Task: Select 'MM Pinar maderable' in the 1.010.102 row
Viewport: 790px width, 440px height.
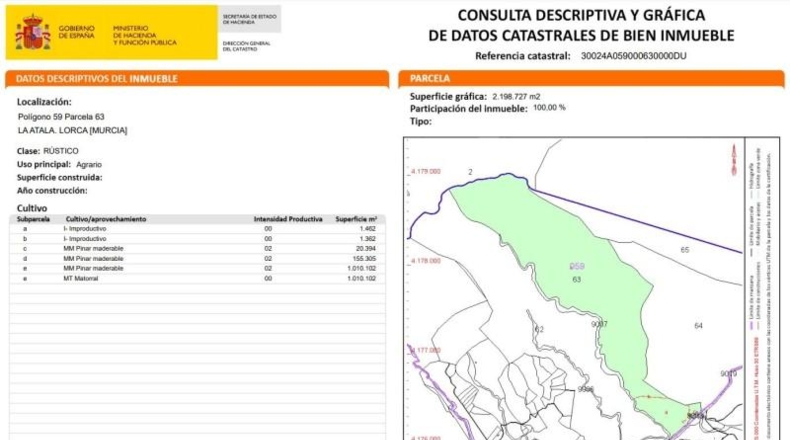Action: tap(93, 269)
